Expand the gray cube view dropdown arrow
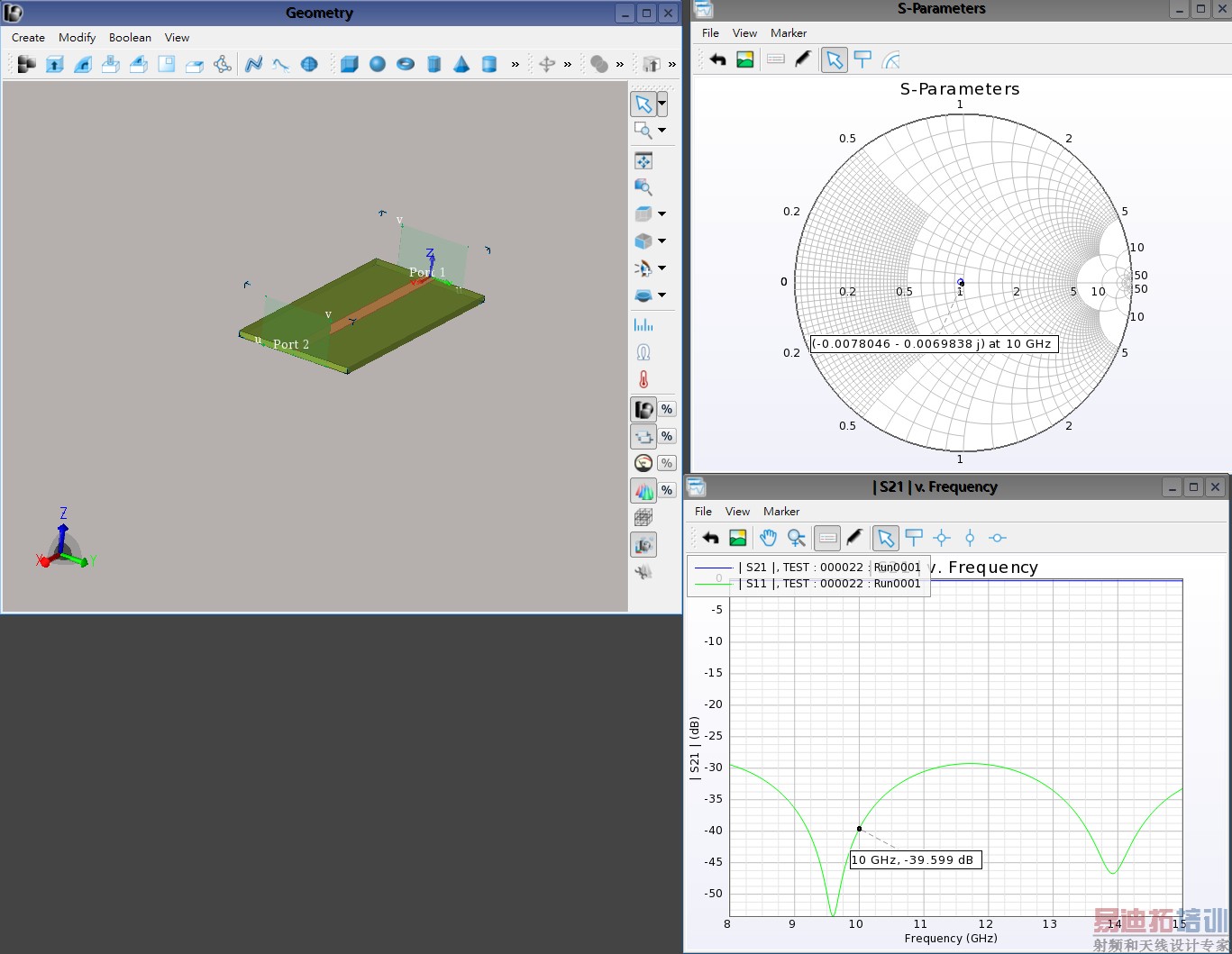The height and width of the screenshot is (954, 1232). click(662, 214)
